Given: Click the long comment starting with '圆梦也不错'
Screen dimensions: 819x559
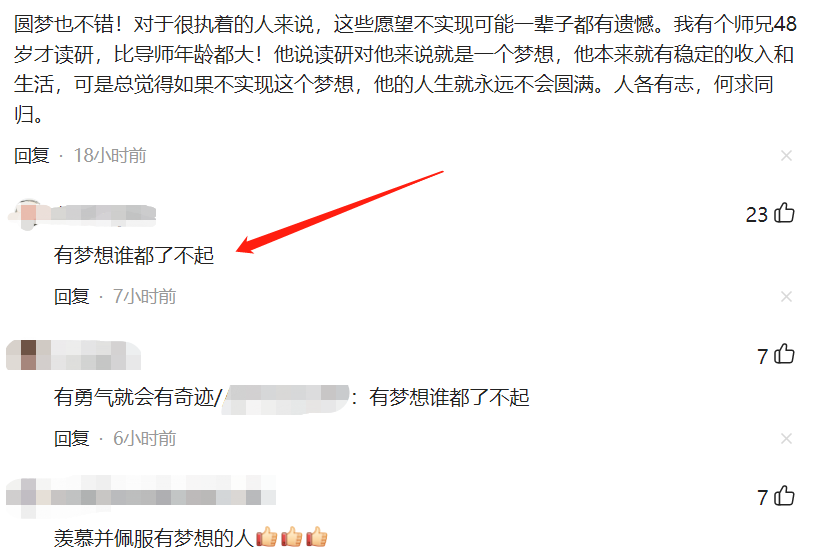Looking at the screenshot, I should point(405,69).
